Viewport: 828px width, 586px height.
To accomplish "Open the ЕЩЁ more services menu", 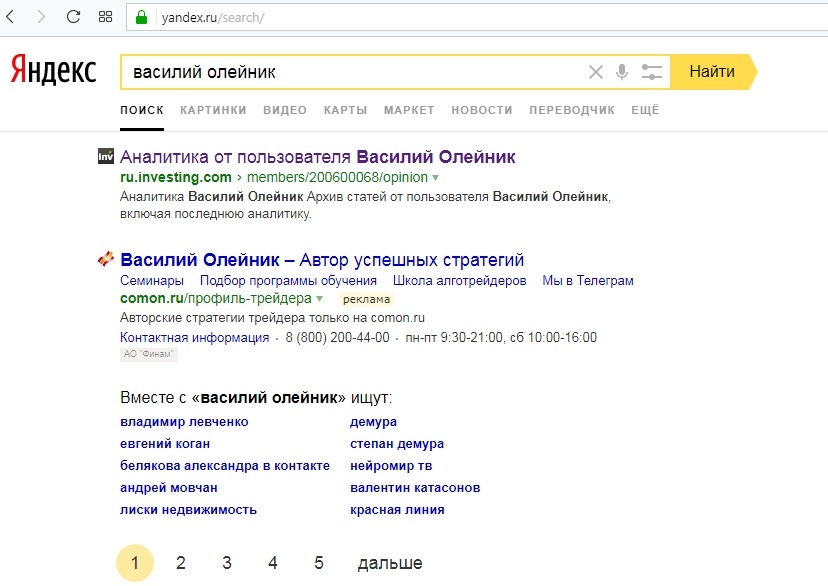I will [645, 110].
